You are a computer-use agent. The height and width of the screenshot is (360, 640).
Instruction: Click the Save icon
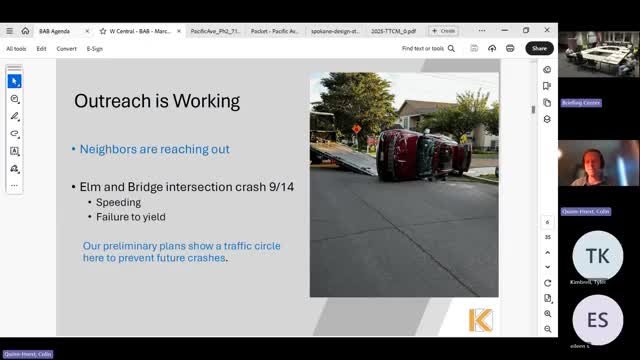(x=474, y=49)
